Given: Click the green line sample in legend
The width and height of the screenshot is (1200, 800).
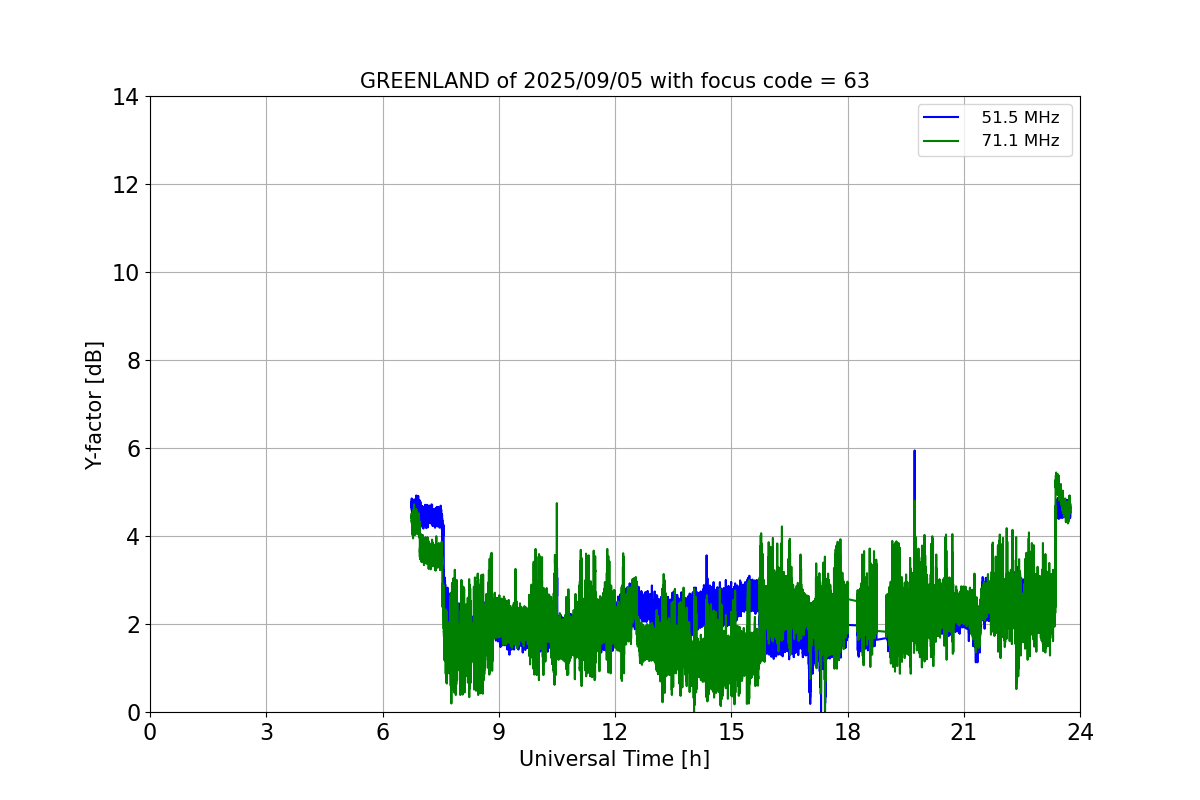Looking at the screenshot, I should [x=943, y=141].
